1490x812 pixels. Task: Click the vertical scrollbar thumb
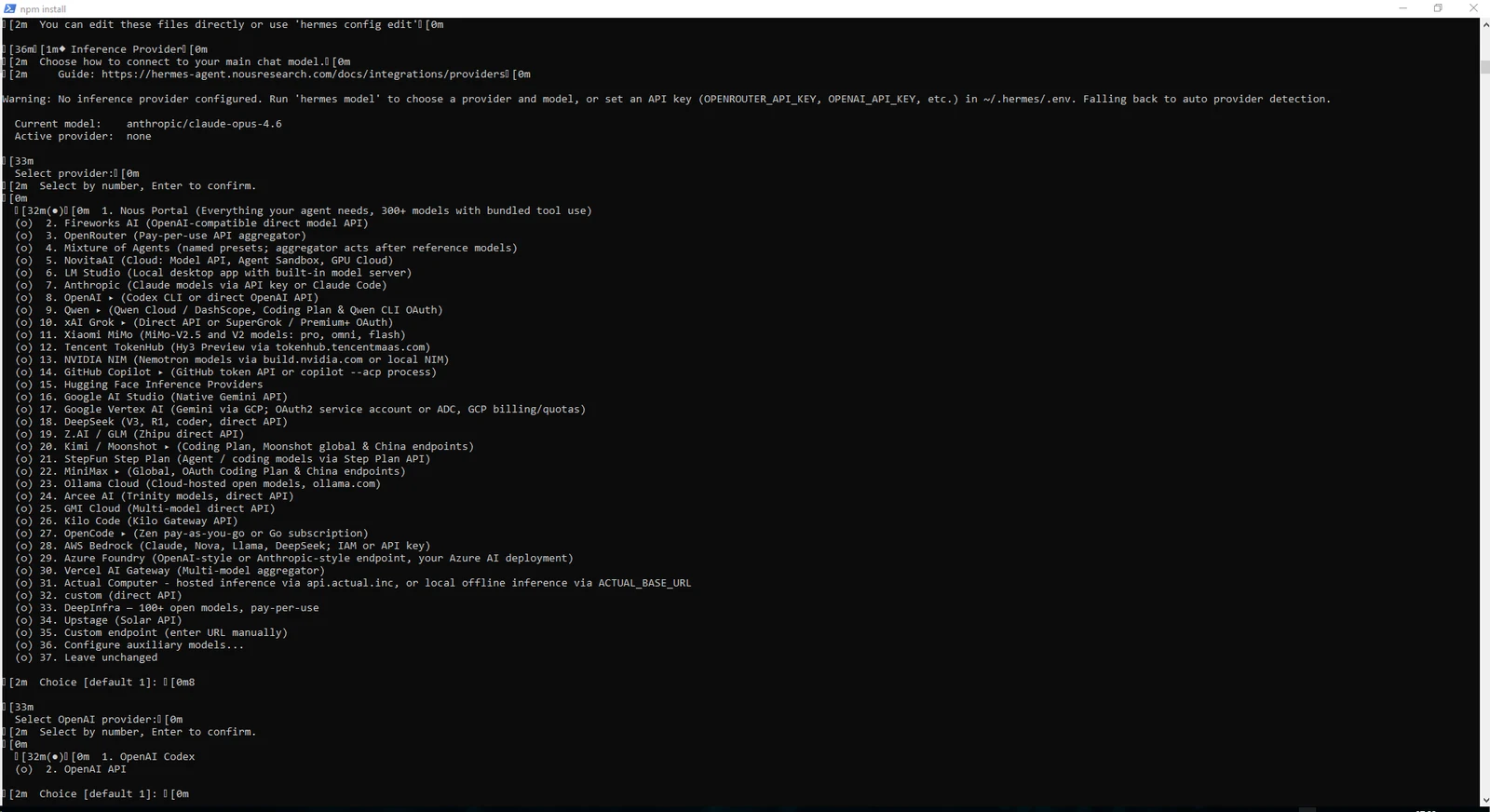[x=1484, y=67]
